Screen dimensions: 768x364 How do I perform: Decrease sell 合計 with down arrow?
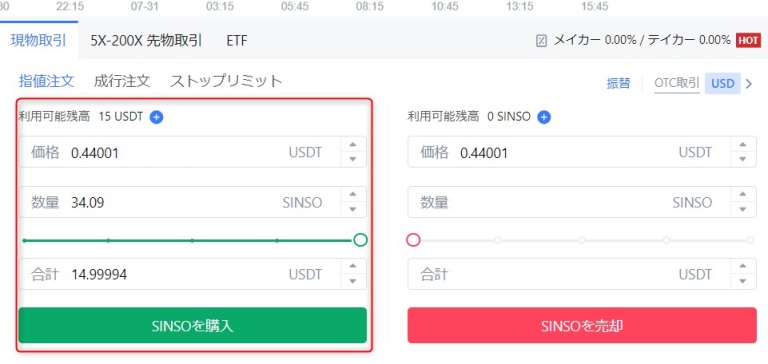pyautogui.click(x=743, y=281)
